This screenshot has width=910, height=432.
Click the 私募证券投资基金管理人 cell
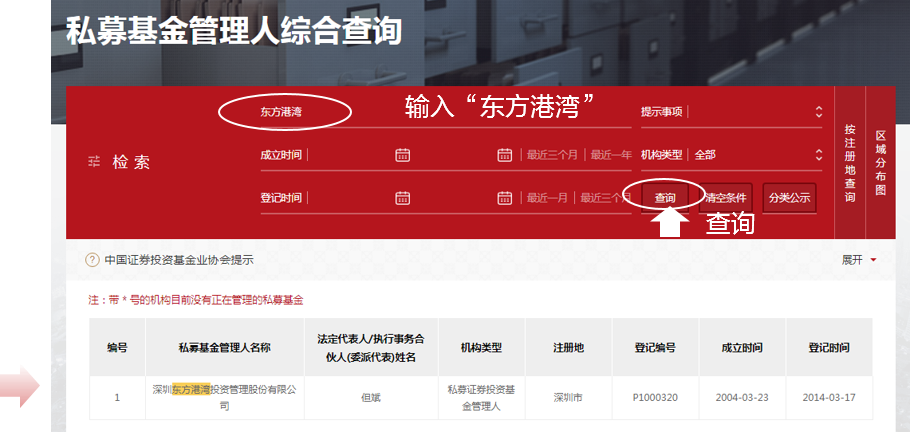tap(482, 398)
